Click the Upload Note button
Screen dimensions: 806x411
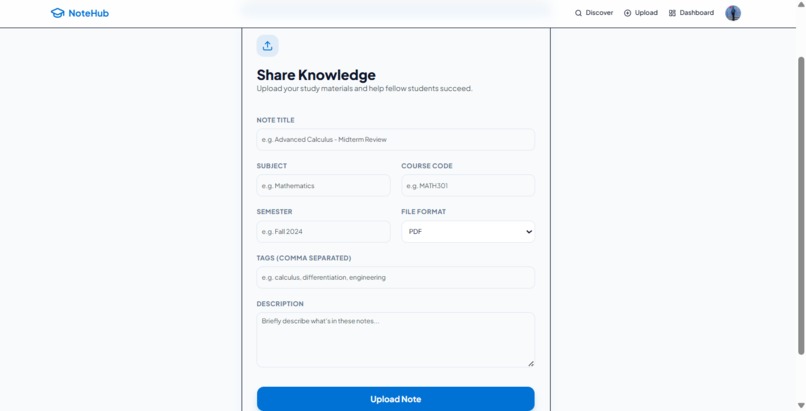[395, 399]
